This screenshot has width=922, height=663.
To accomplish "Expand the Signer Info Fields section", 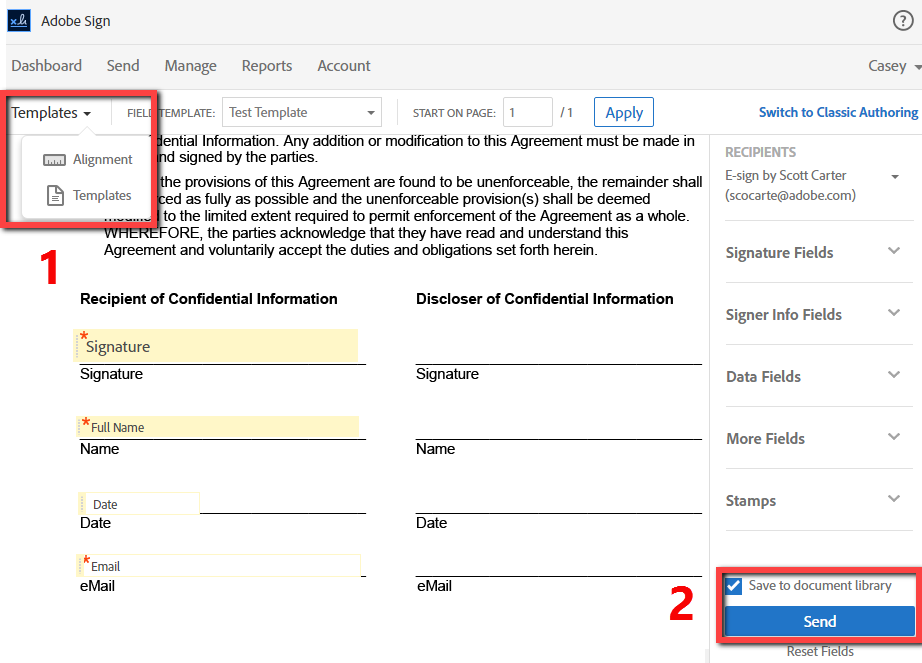I will pyautogui.click(x=894, y=314).
